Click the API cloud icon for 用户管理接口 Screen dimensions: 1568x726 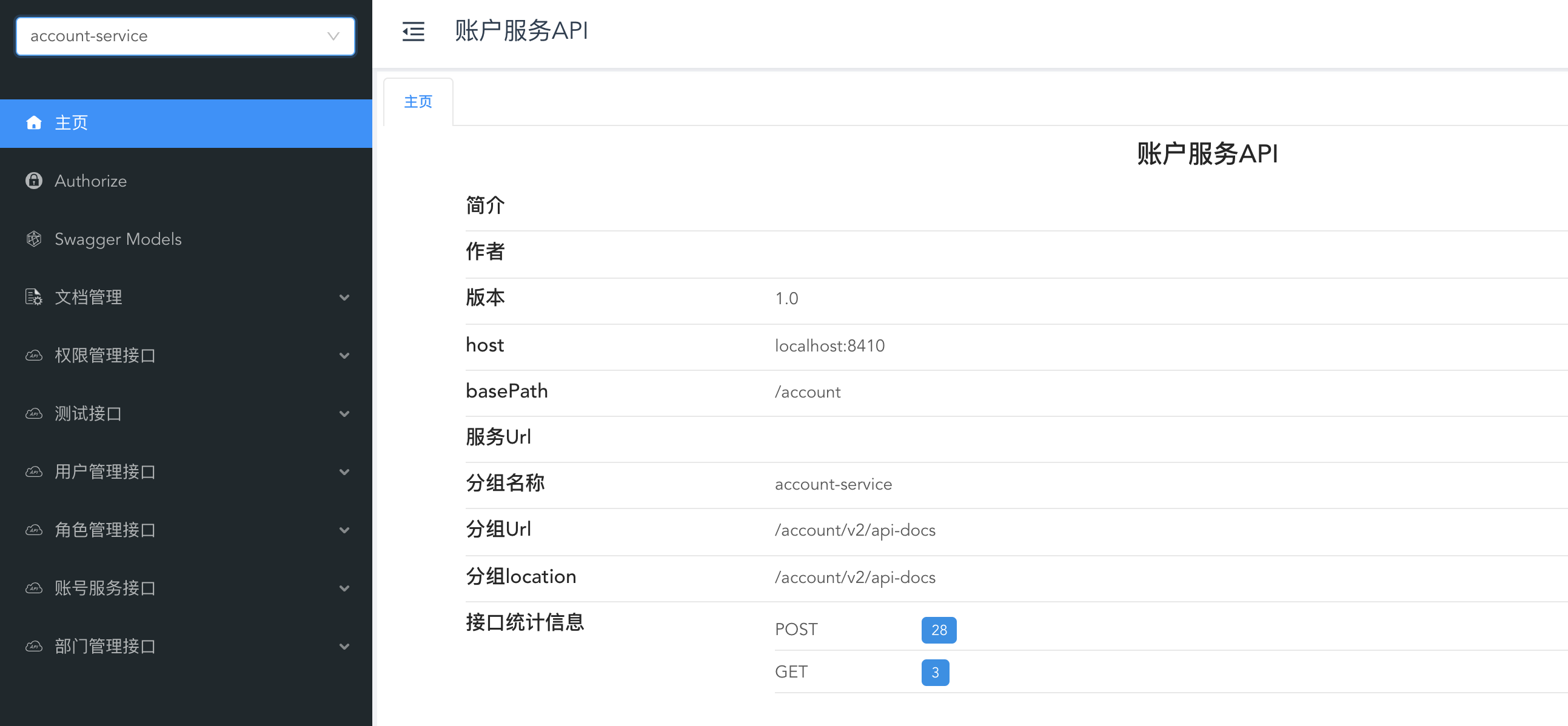tap(34, 471)
